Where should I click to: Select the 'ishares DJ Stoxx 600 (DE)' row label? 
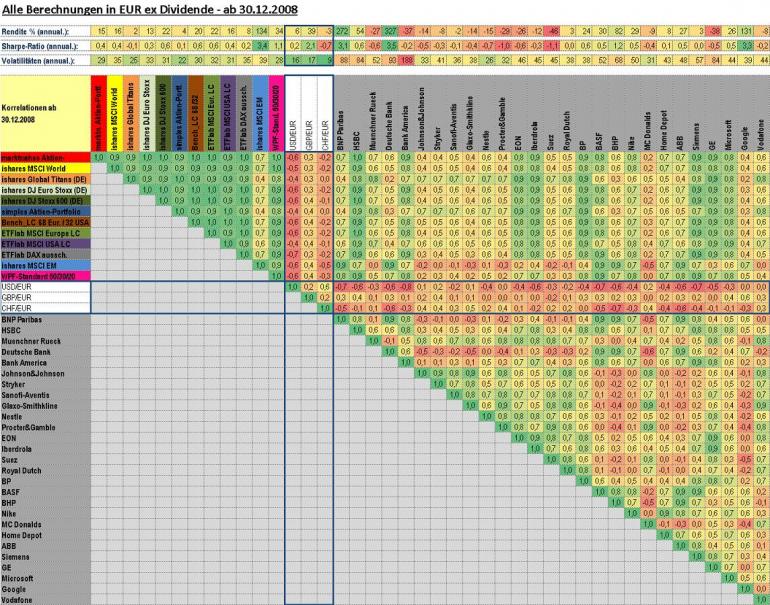[46, 201]
